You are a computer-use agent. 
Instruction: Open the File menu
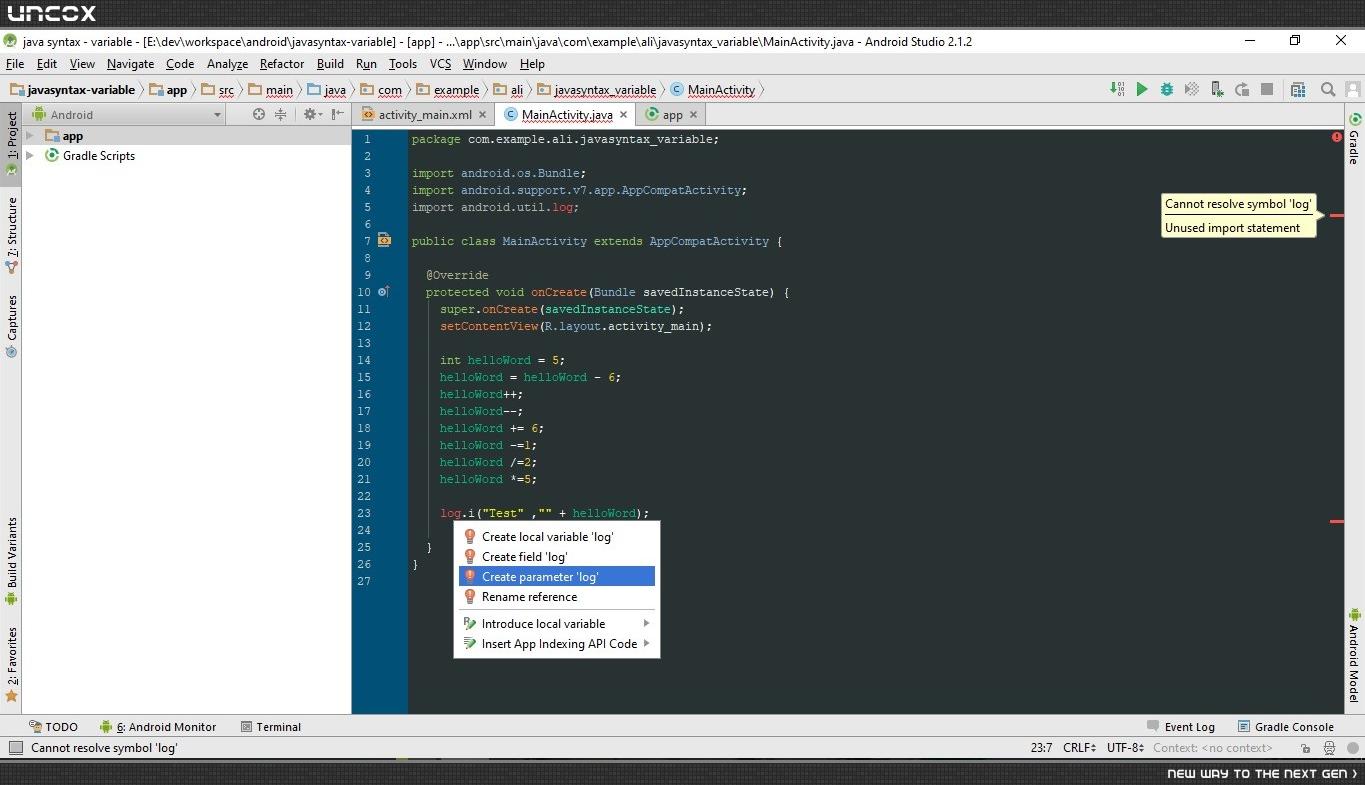coord(15,64)
